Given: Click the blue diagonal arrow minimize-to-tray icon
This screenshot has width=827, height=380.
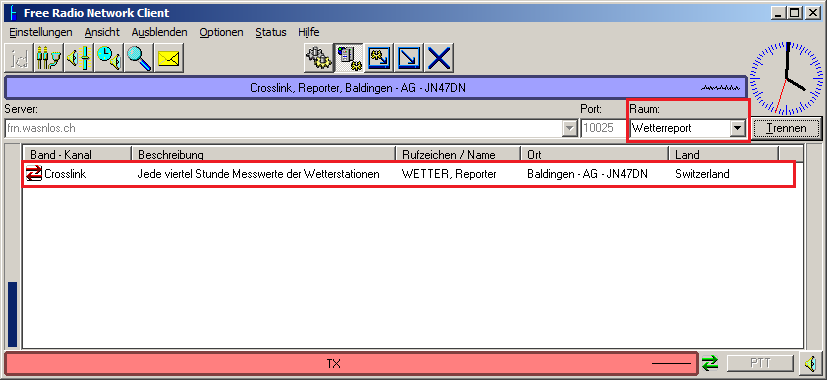Looking at the screenshot, I should tap(409, 58).
